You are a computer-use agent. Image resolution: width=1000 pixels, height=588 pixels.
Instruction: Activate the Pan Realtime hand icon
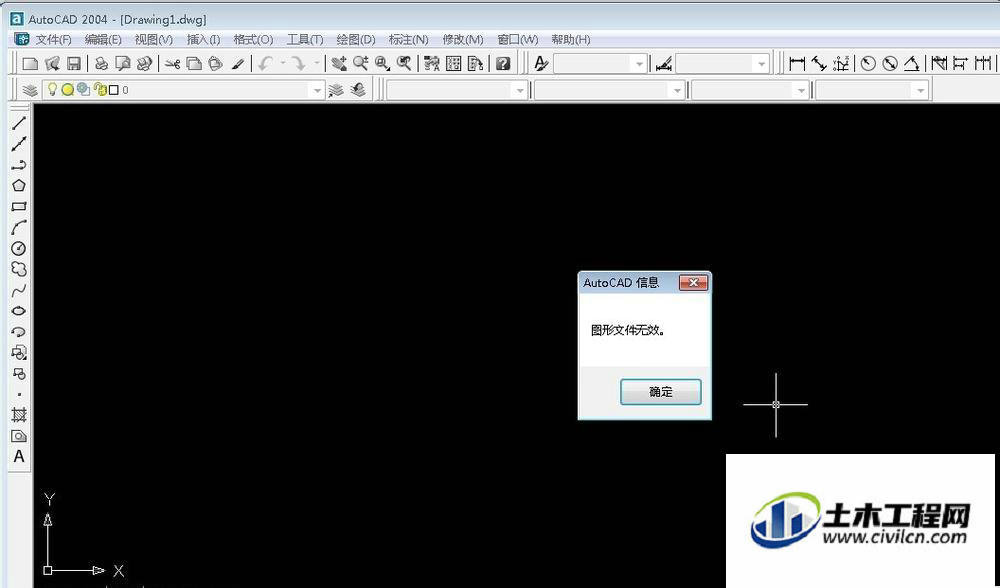(339, 63)
